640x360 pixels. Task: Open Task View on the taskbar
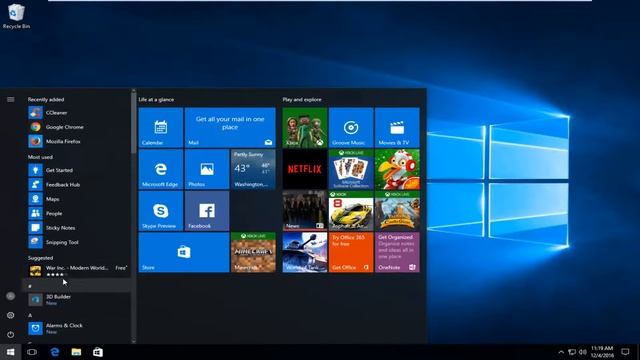(32, 352)
